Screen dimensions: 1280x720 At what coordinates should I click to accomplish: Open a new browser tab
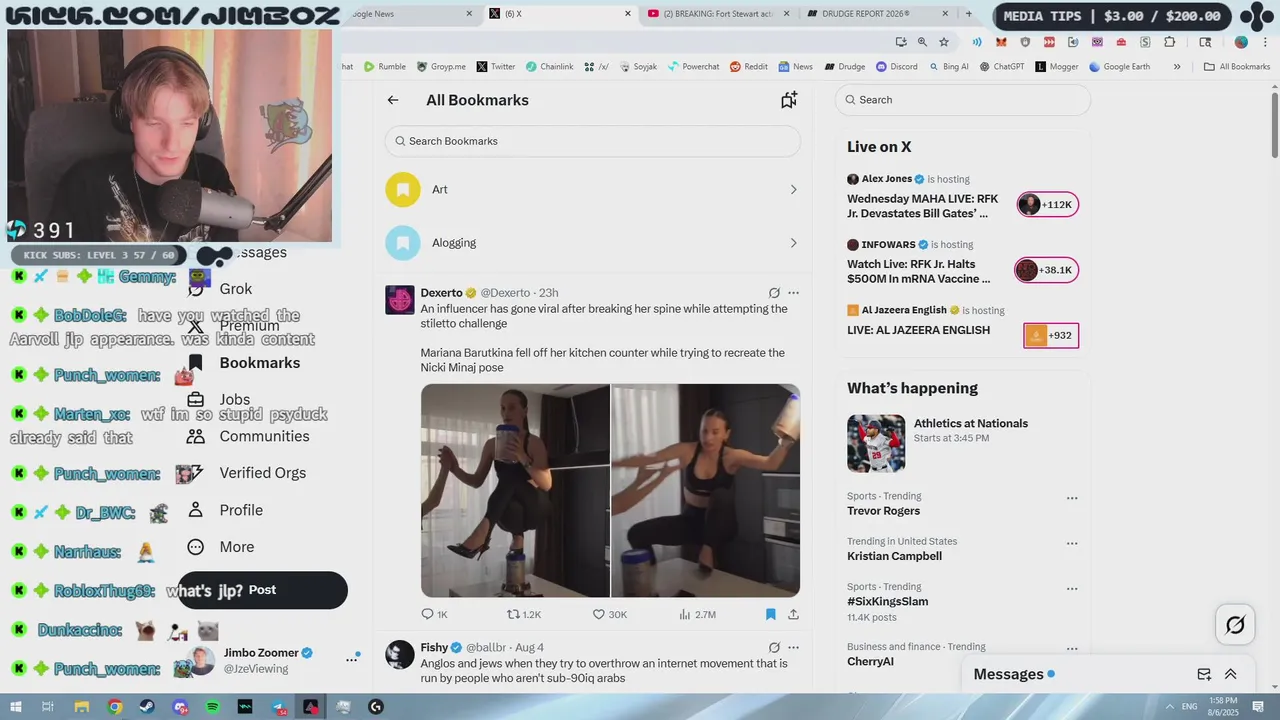(968, 14)
